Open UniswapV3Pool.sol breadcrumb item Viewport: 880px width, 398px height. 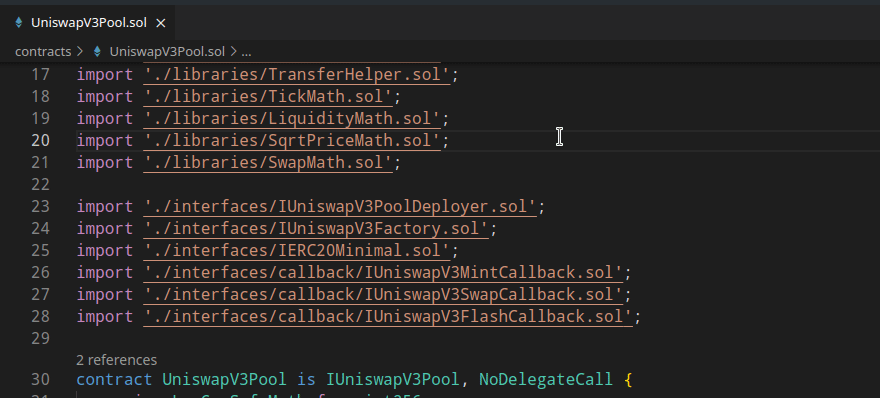167,52
